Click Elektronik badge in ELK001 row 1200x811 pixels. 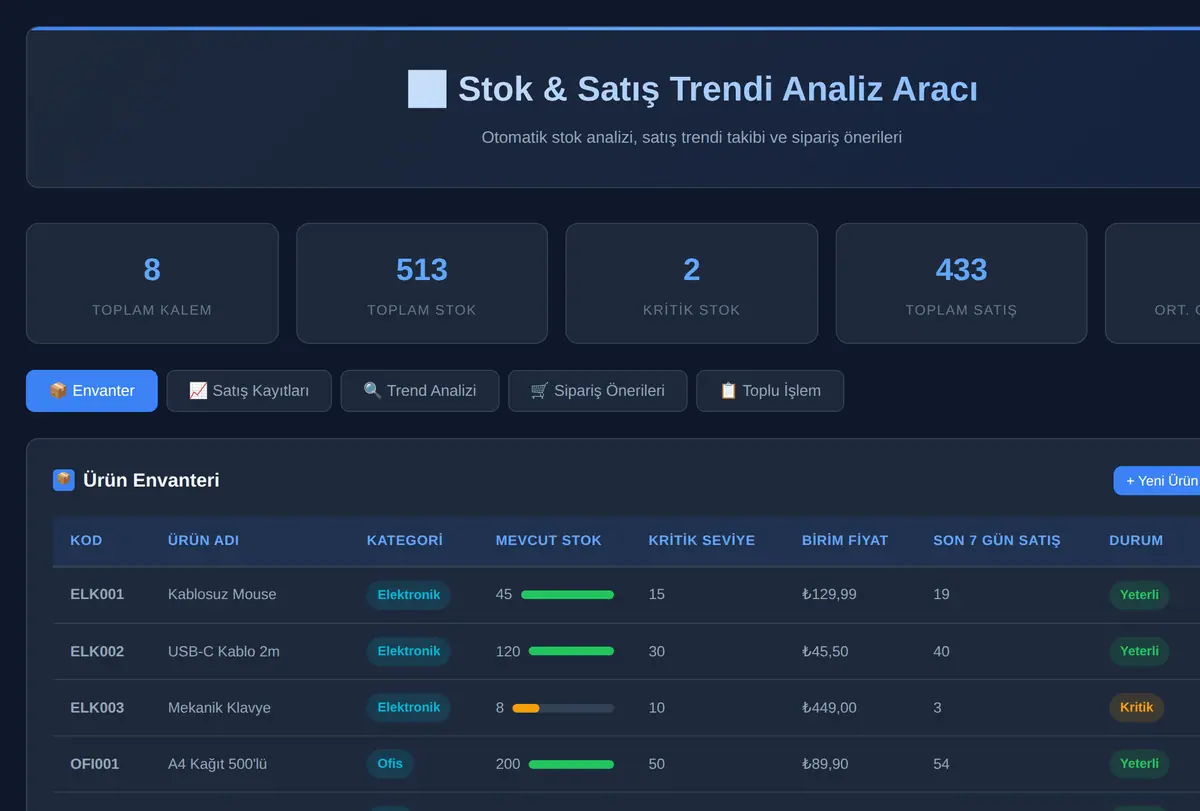409,595
